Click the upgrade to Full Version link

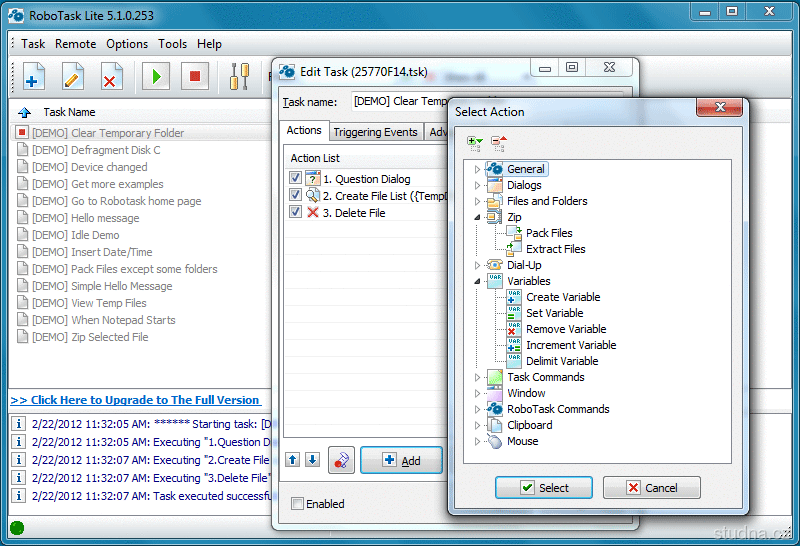coord(135,400)
